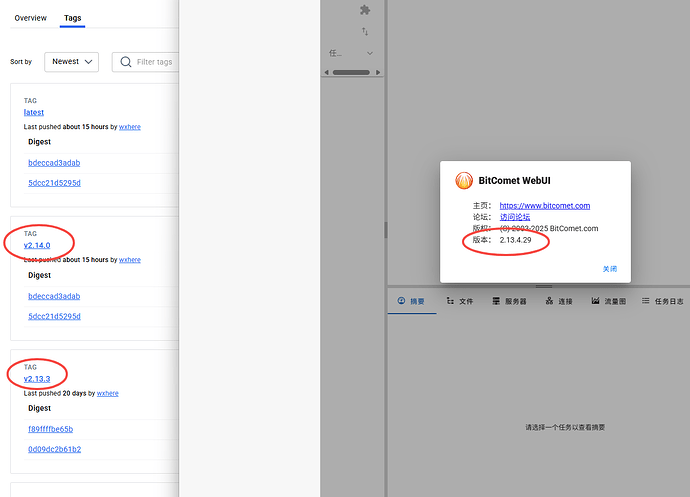Click the horizontal splitter handle above bottom tabs
The height and width of the screenshot is (497, 690).
(x=544, y=287)
